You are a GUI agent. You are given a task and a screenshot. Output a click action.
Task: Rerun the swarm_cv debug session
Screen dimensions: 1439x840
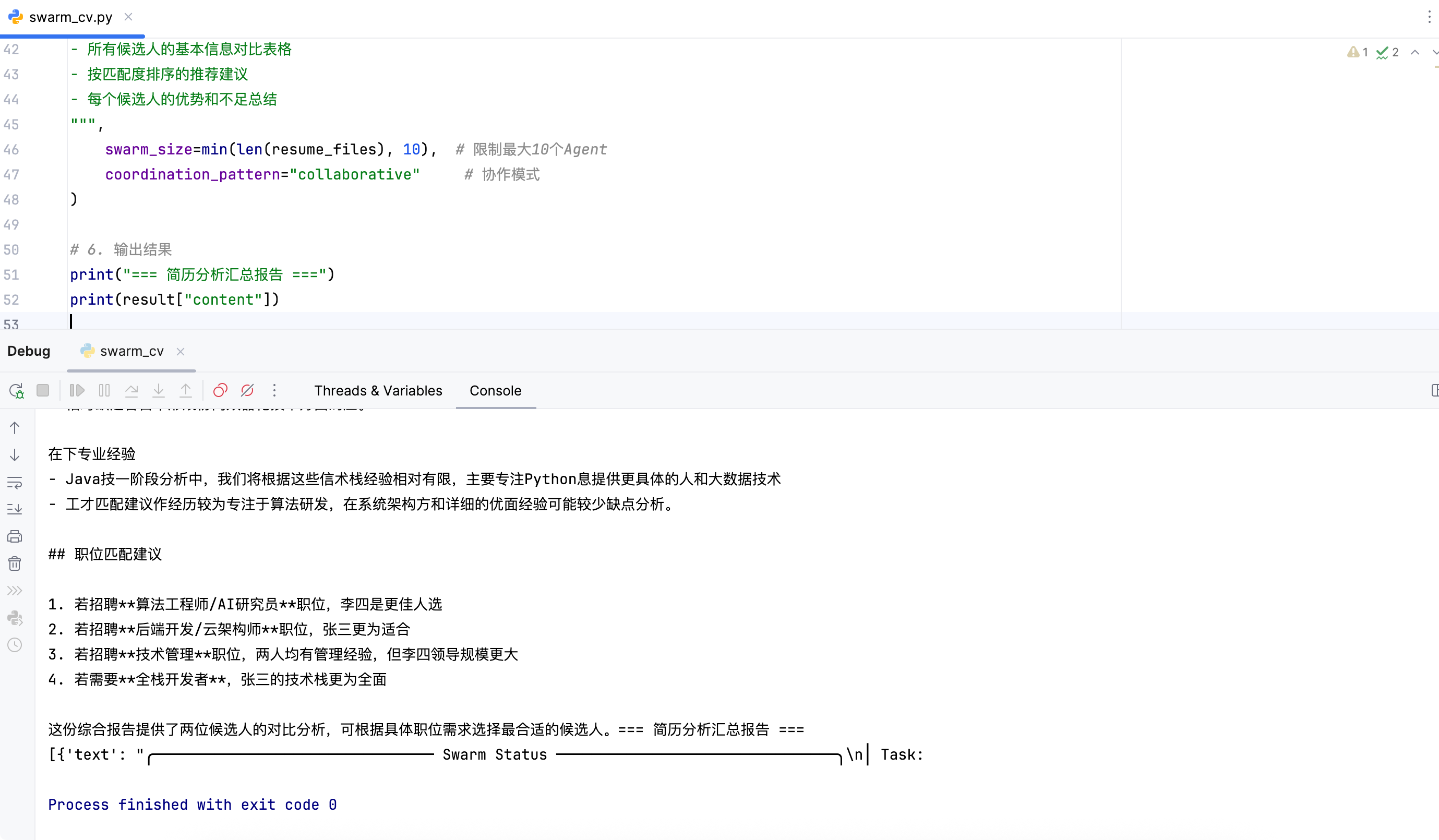point(16,391)
